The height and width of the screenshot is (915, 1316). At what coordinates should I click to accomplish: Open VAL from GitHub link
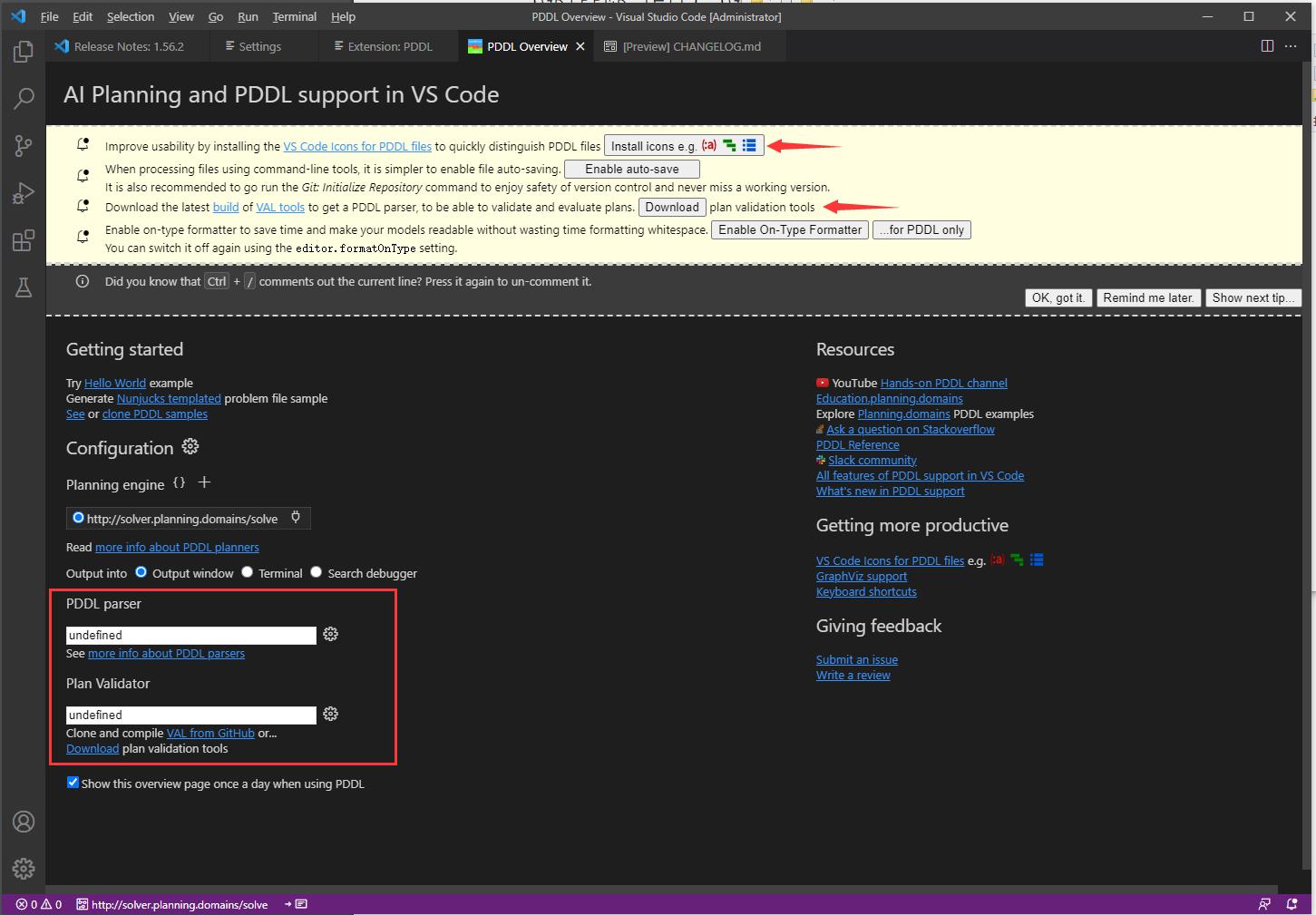(210, 733)
